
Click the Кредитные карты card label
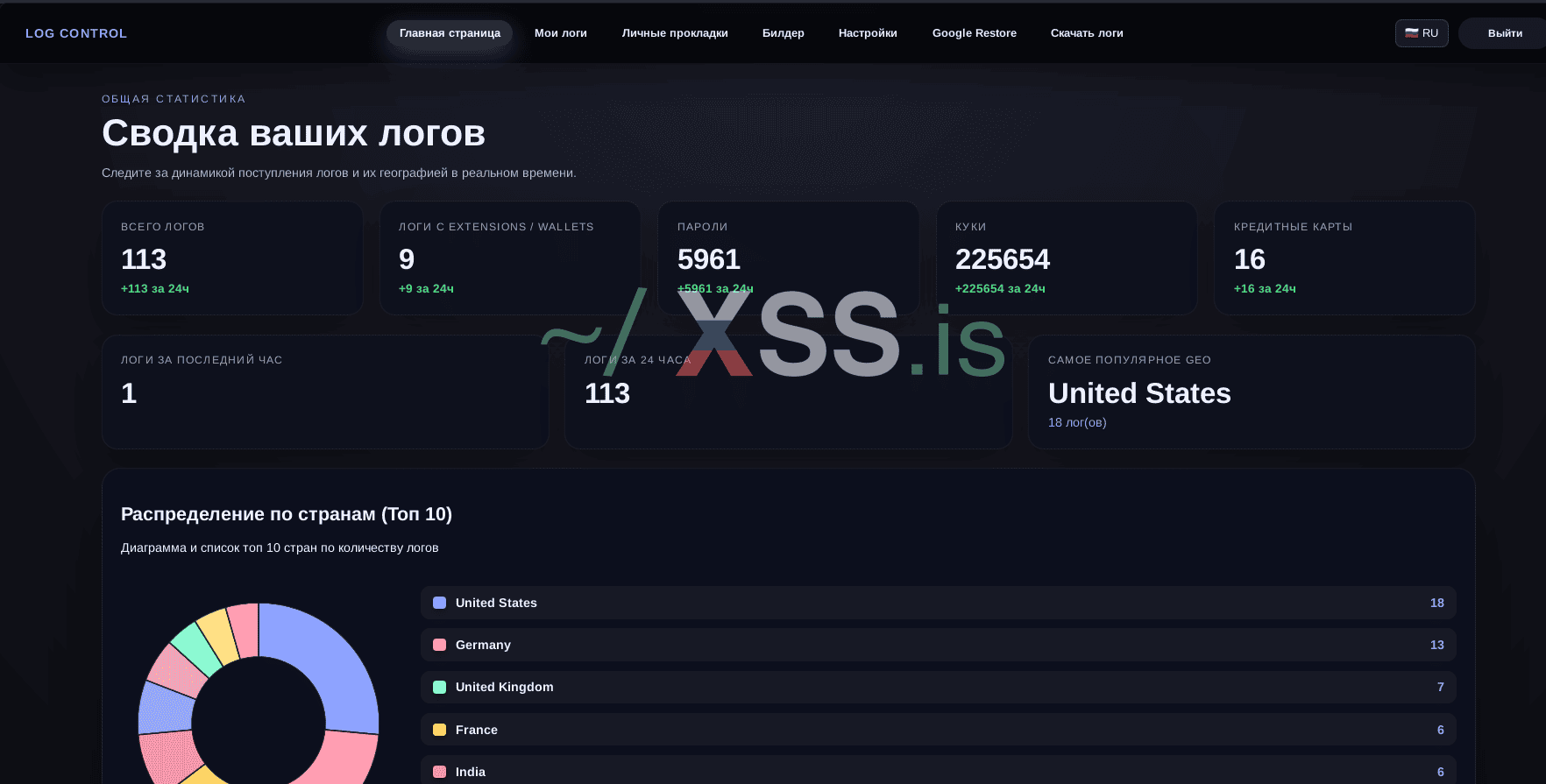[1293, 227]
